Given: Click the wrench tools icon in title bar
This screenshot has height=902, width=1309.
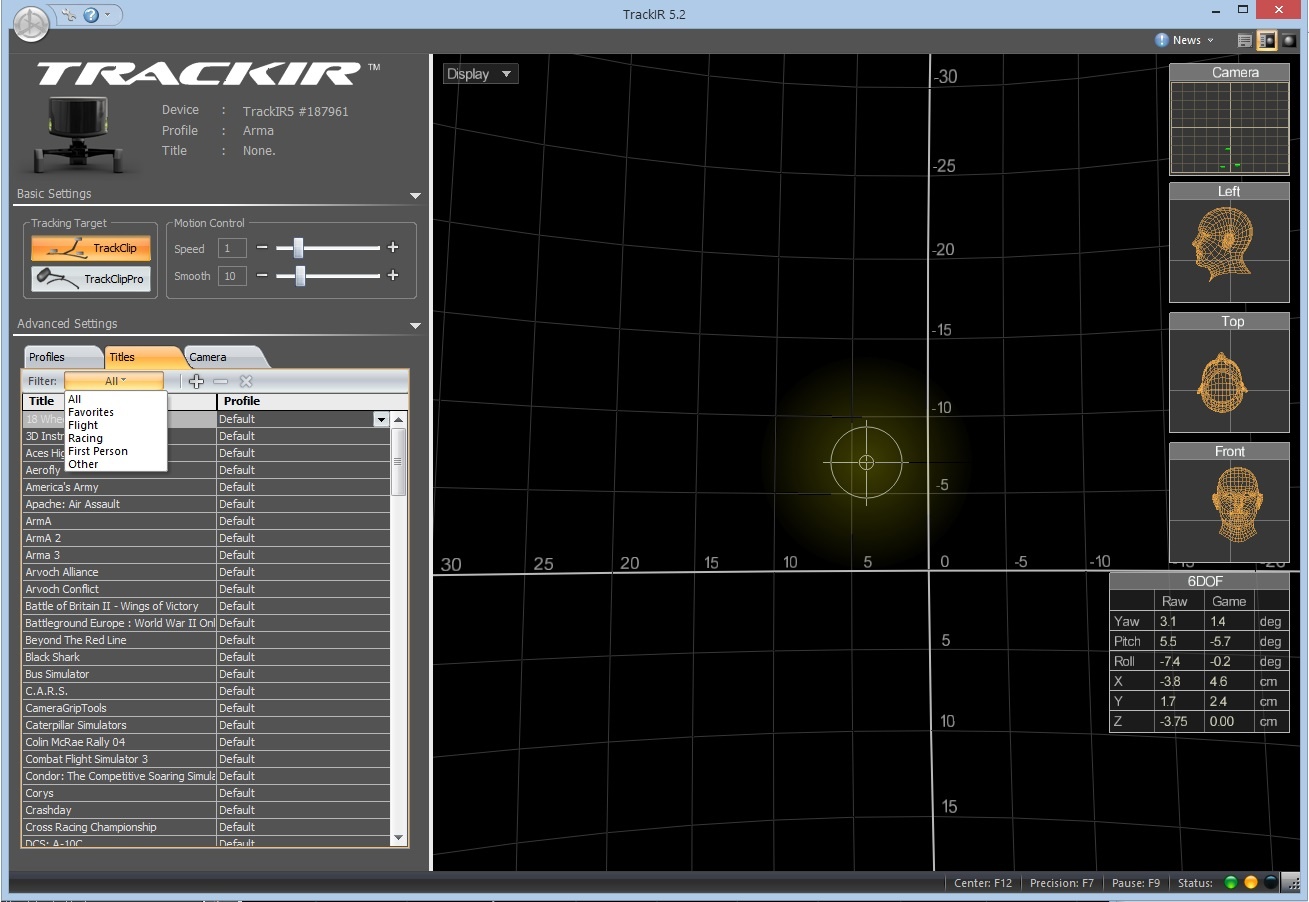Looking at the screenshot, I should [x=69, y=15].
